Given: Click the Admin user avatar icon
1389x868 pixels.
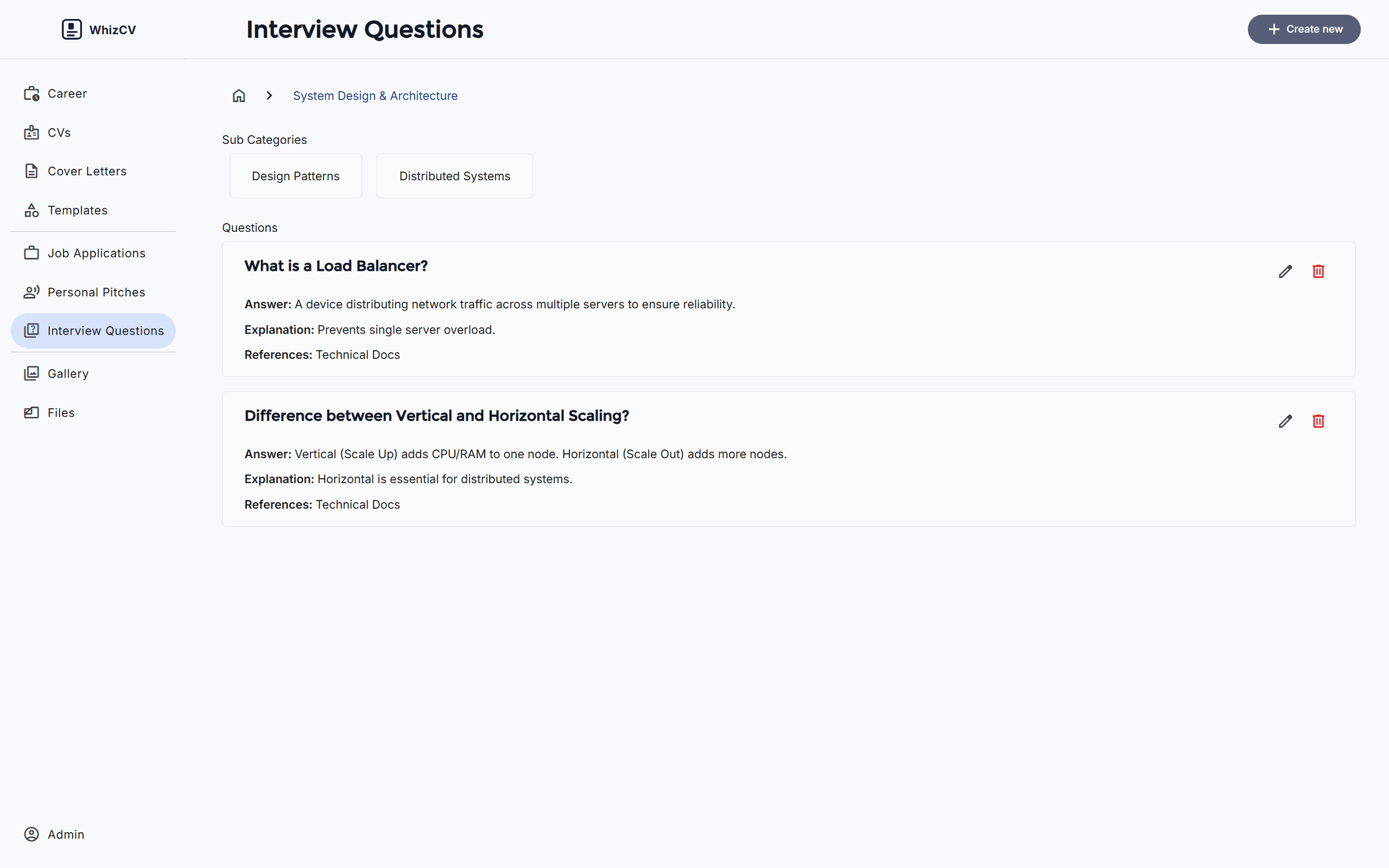Looking at the screenshot, I should [31, 834].
